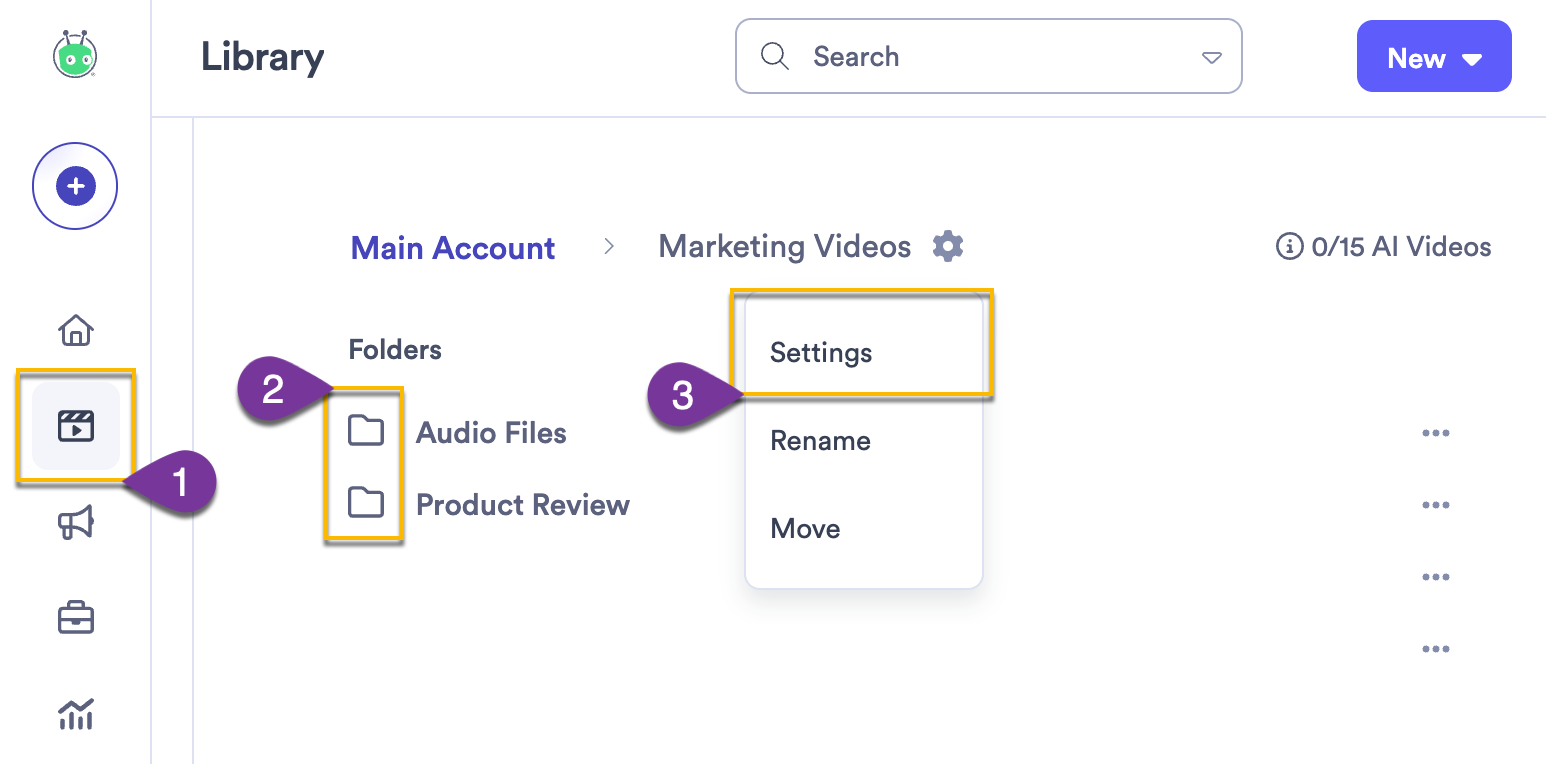Viewport: 1546px width, 764px height.
Task: Click the green robot logo icon
Action: tap(75, 55)
